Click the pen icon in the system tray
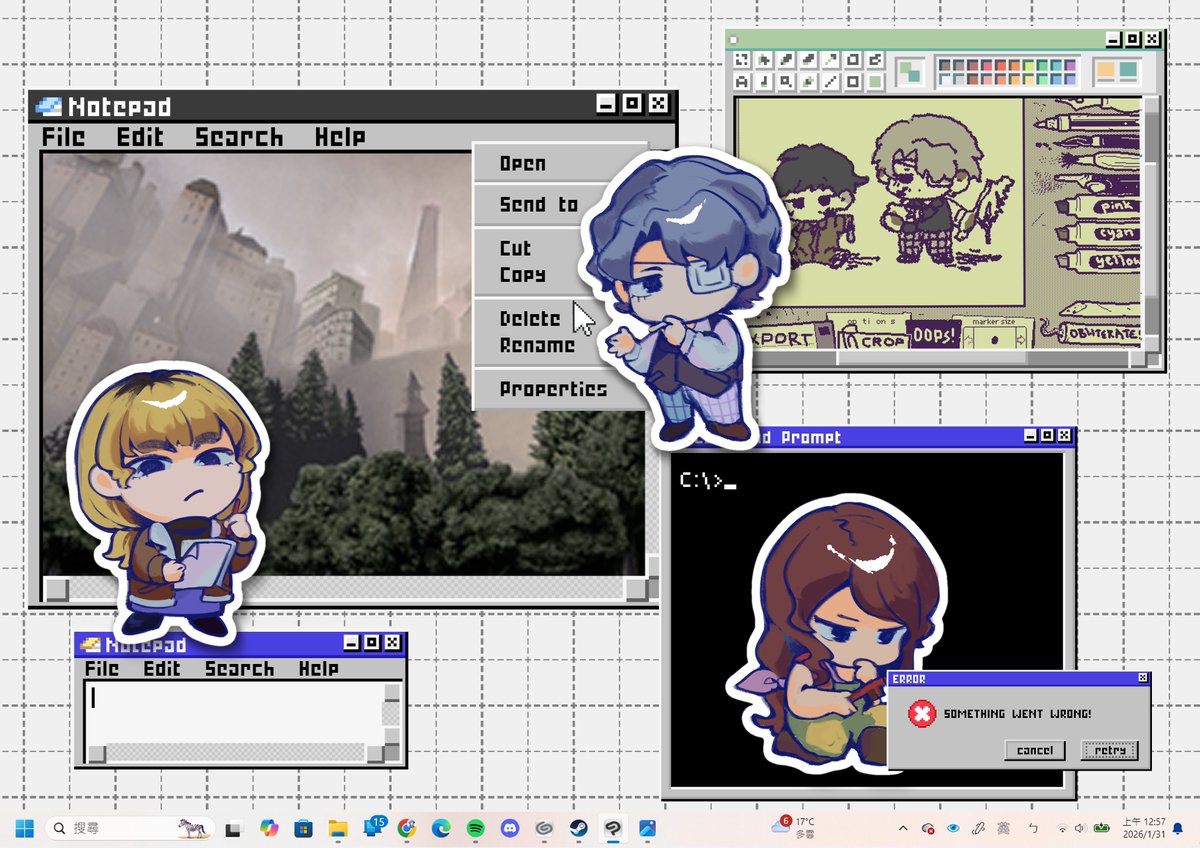This screenshot has width=1200, height=848. 977,828
